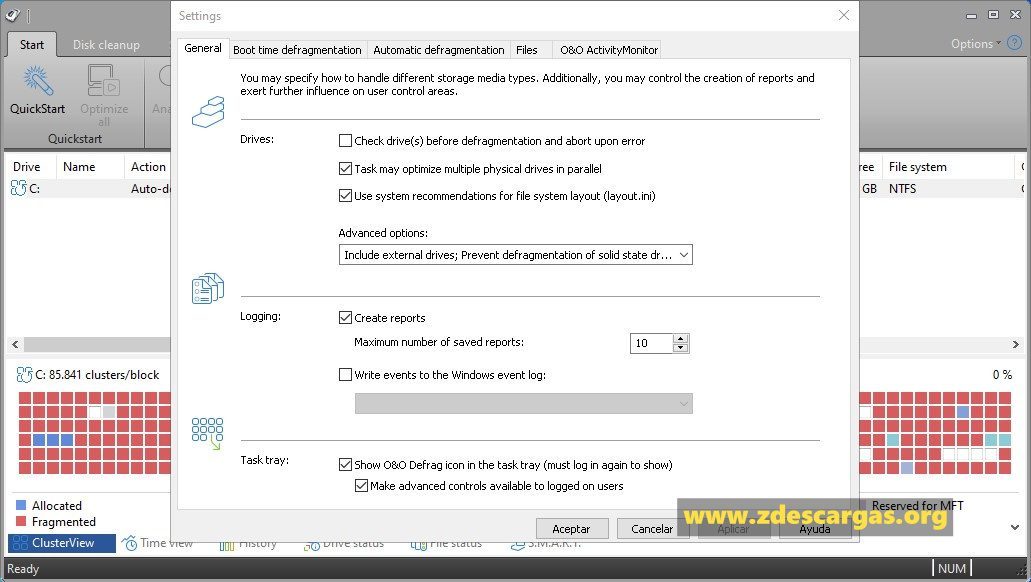Click the History chart icon
This screenshot has height=582, width=1031.
point(227,545)
